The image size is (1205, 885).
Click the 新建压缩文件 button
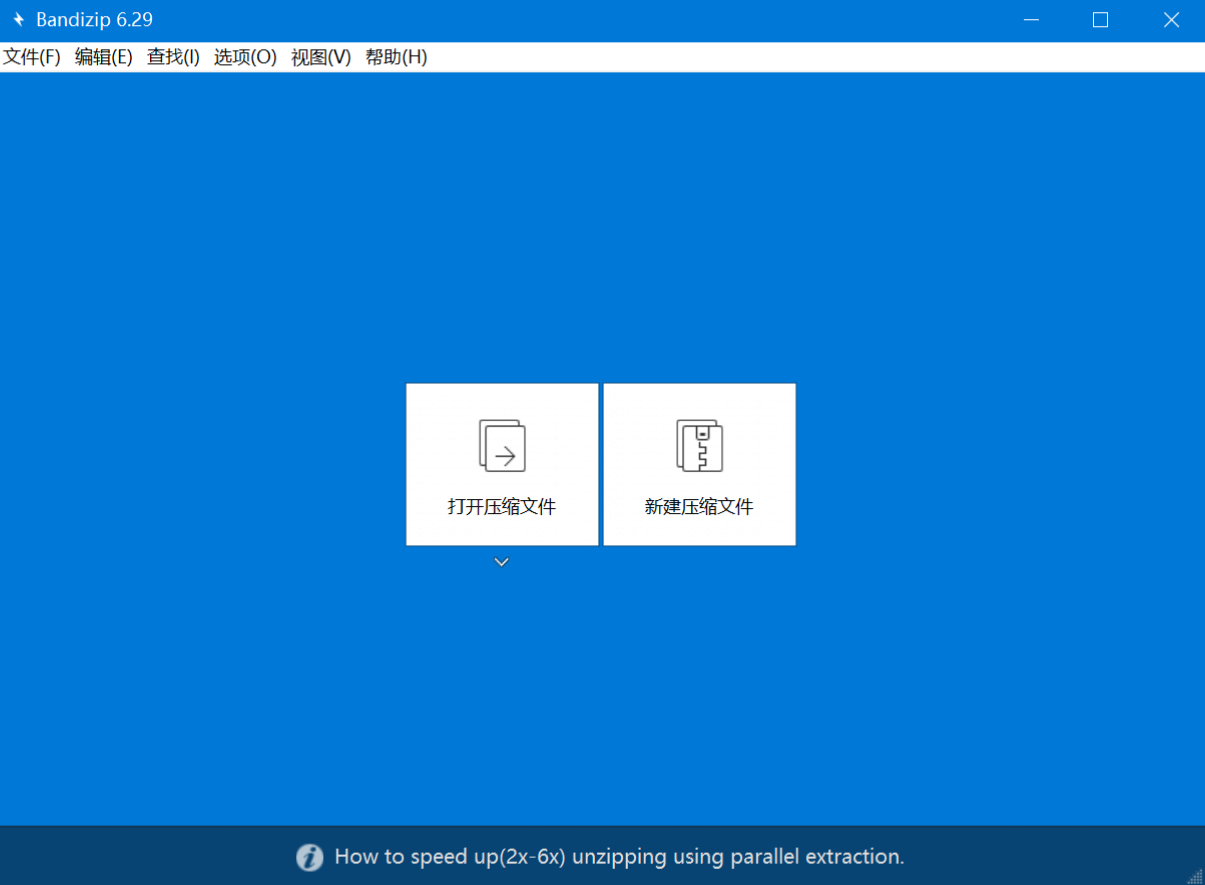[x=699, y=464]
